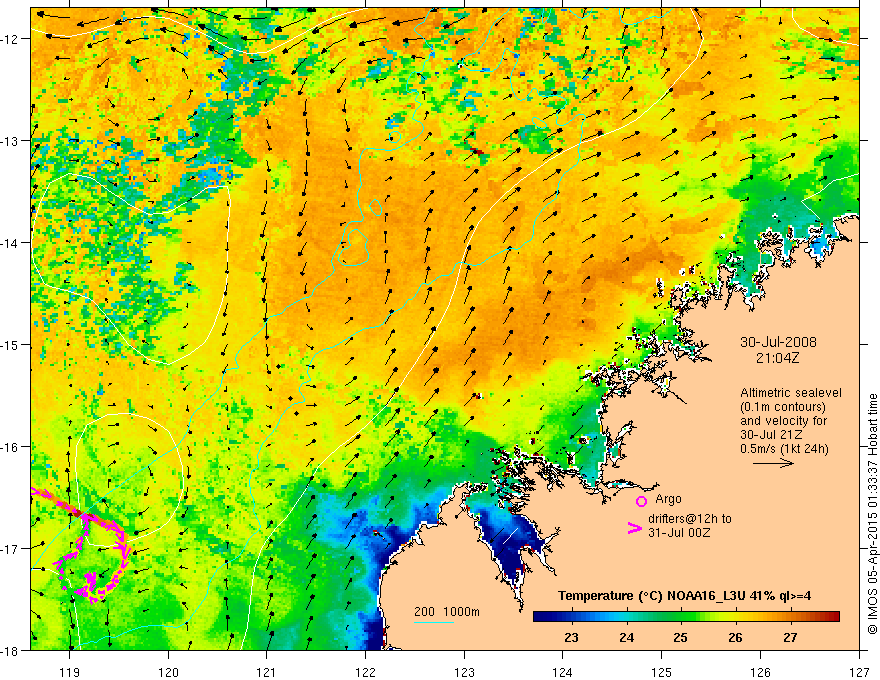Click the 122 longitude axis label
Screen dimensions: 880x680
(365, 672)
